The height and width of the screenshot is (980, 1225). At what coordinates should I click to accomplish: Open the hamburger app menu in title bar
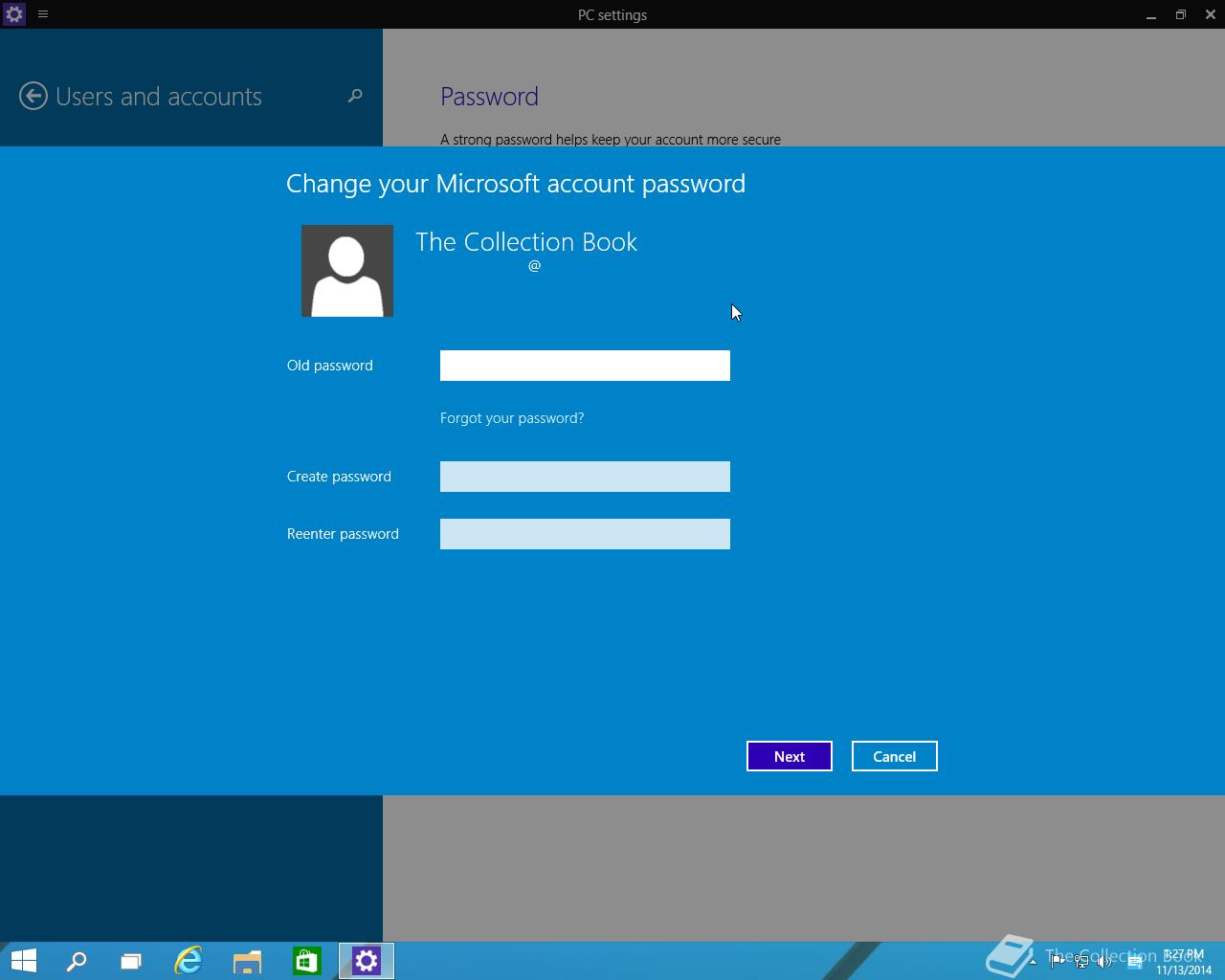tap(43, 14)
